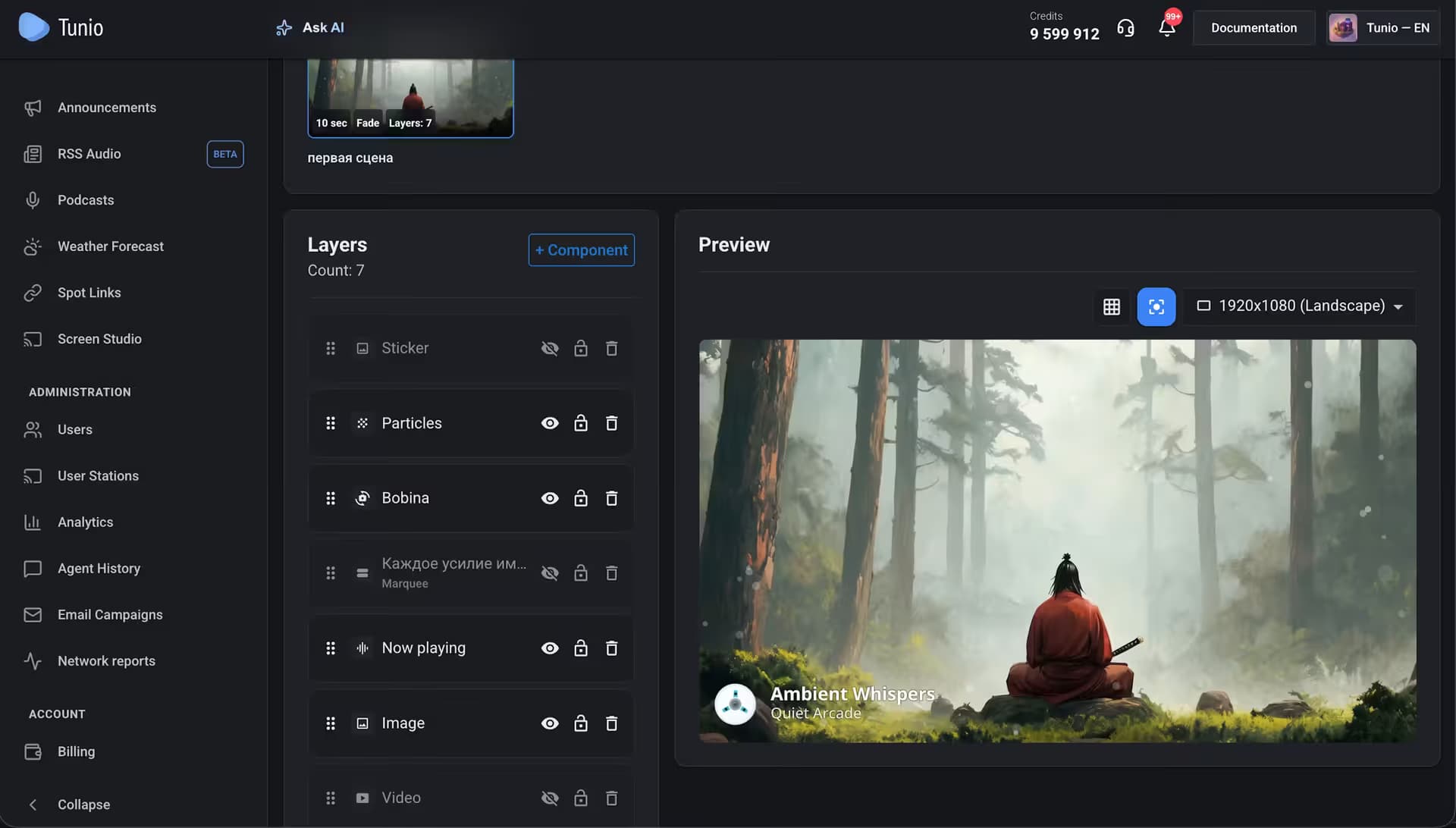
Task: Open RSS Audio section
Action: [89, 154]
